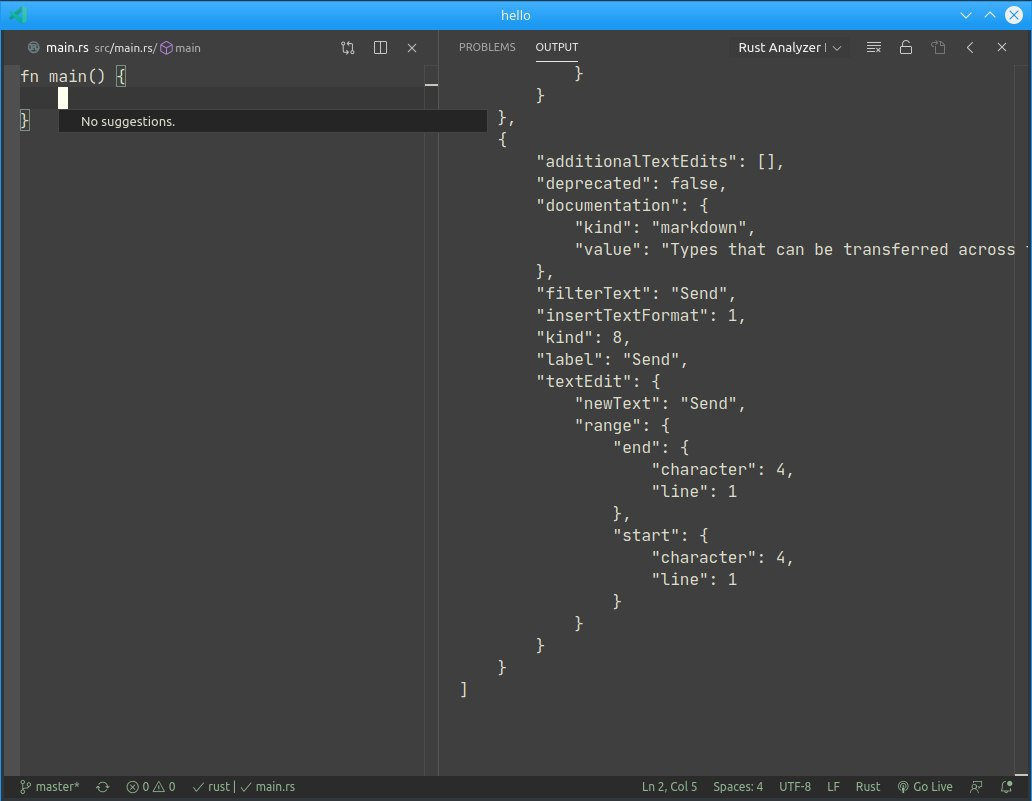Clear the output panel
This screenshot has width=1032, height=801.
[873, 47]
